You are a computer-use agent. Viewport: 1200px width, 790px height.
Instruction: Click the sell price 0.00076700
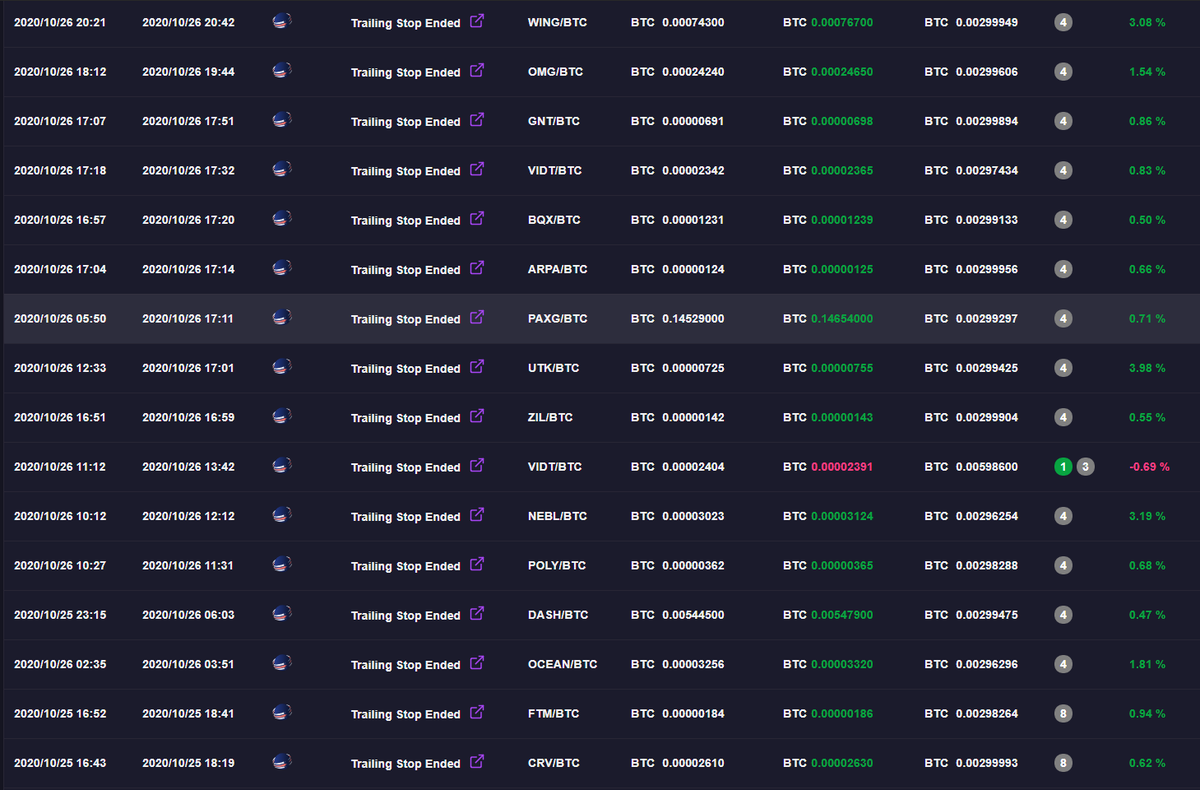[x=842, y=22]
